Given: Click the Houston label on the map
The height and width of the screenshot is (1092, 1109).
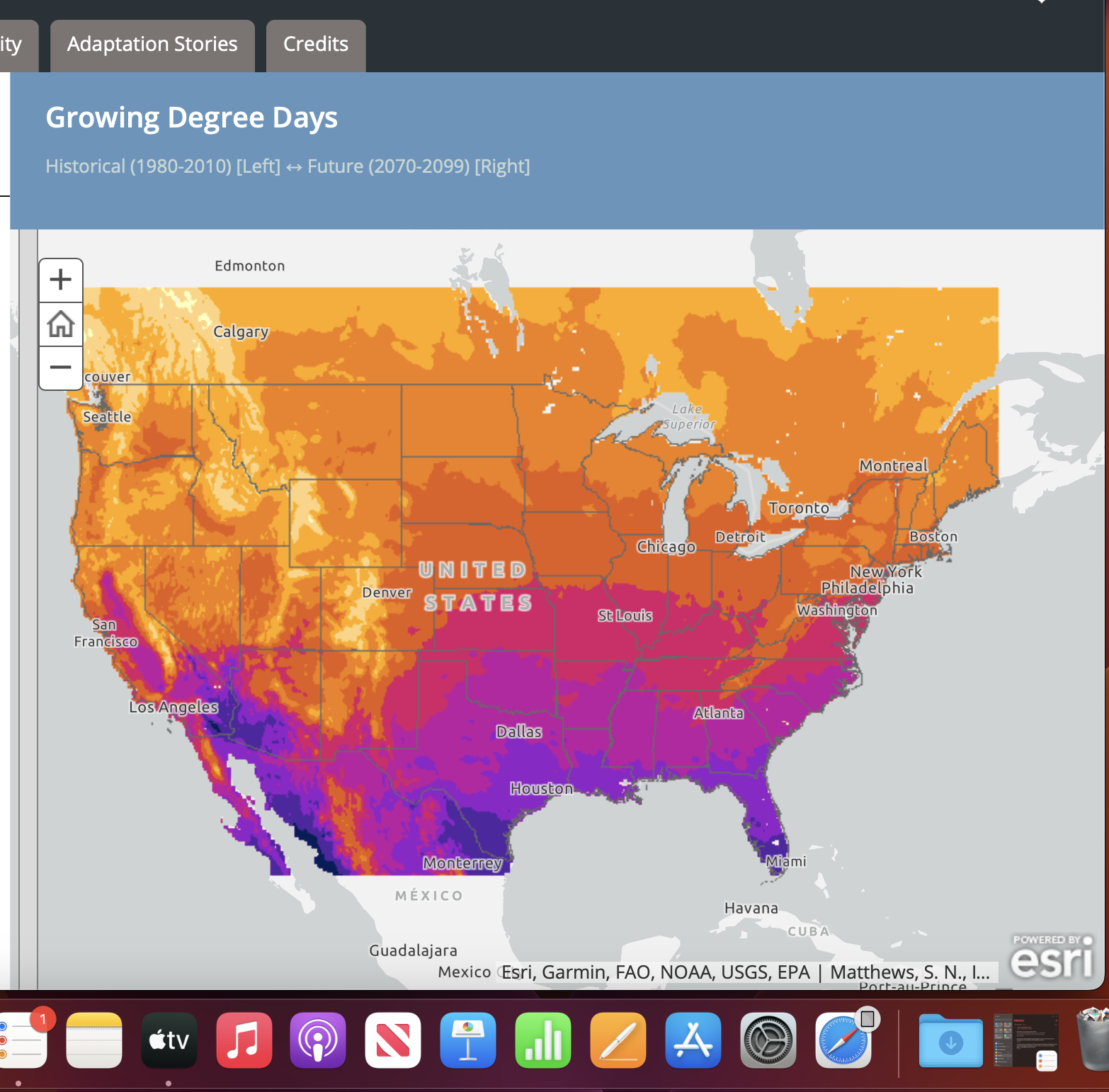Looking at the screenshot, I should [x=542, y=789].
